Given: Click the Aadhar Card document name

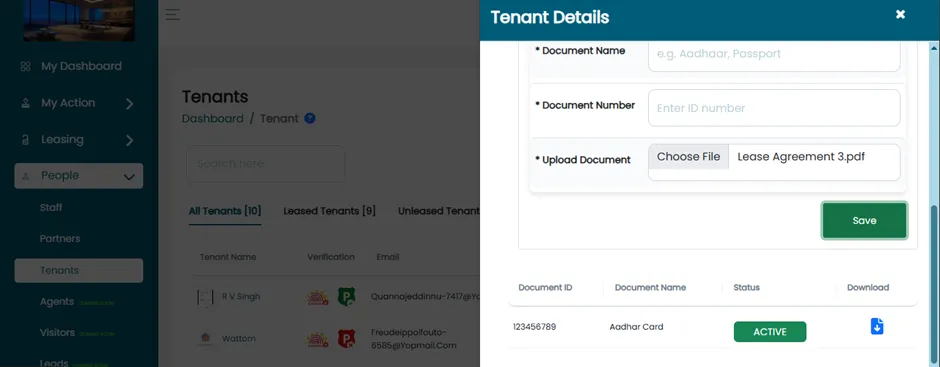Looking at the screenshot, I should click(637, 327).
